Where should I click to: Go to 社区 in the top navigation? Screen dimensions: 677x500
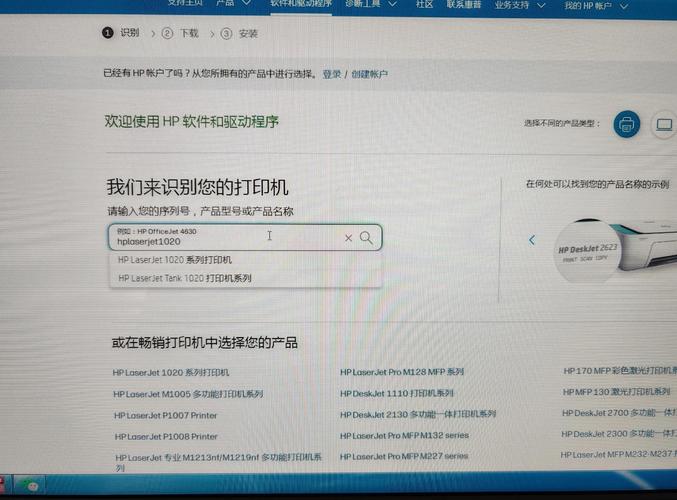[x=425, y=5]
